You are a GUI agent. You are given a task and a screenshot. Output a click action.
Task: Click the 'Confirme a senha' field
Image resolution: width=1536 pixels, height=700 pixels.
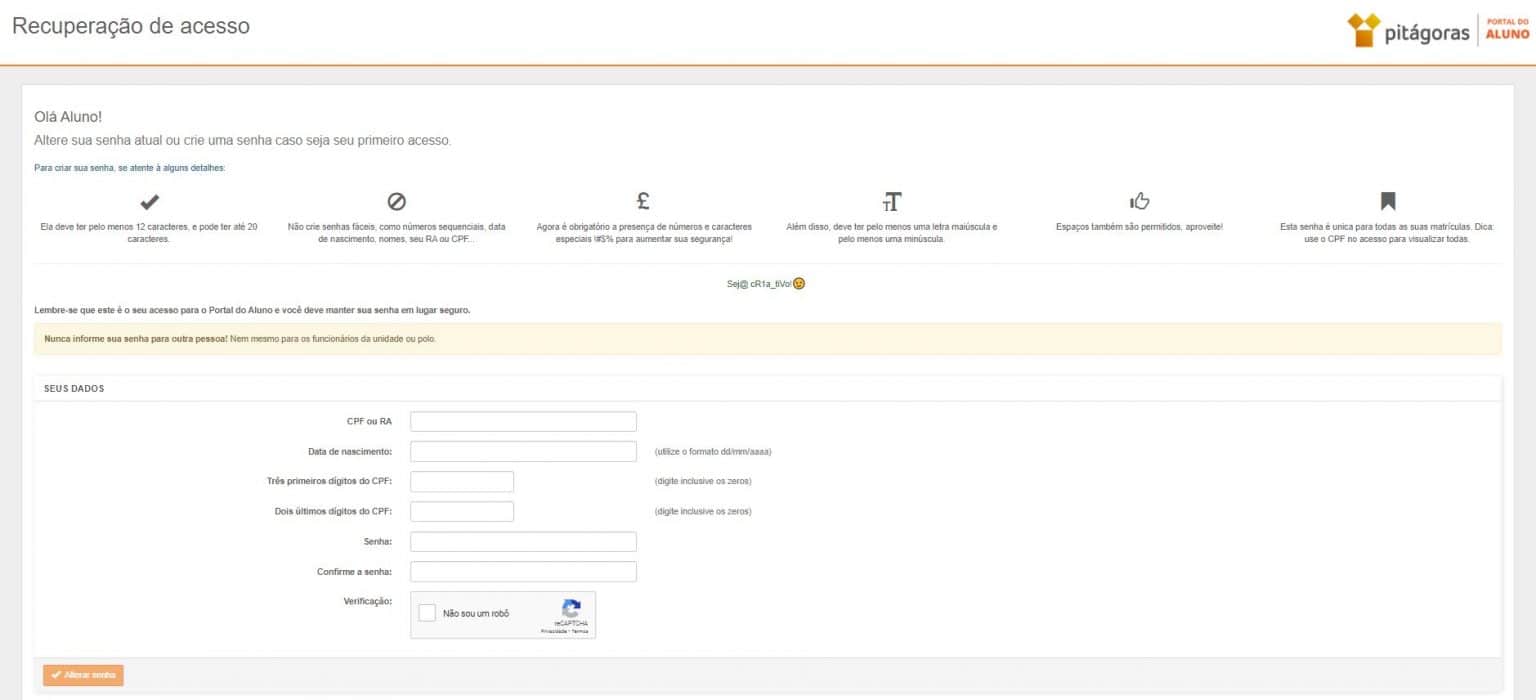click(x=523, y=571)
